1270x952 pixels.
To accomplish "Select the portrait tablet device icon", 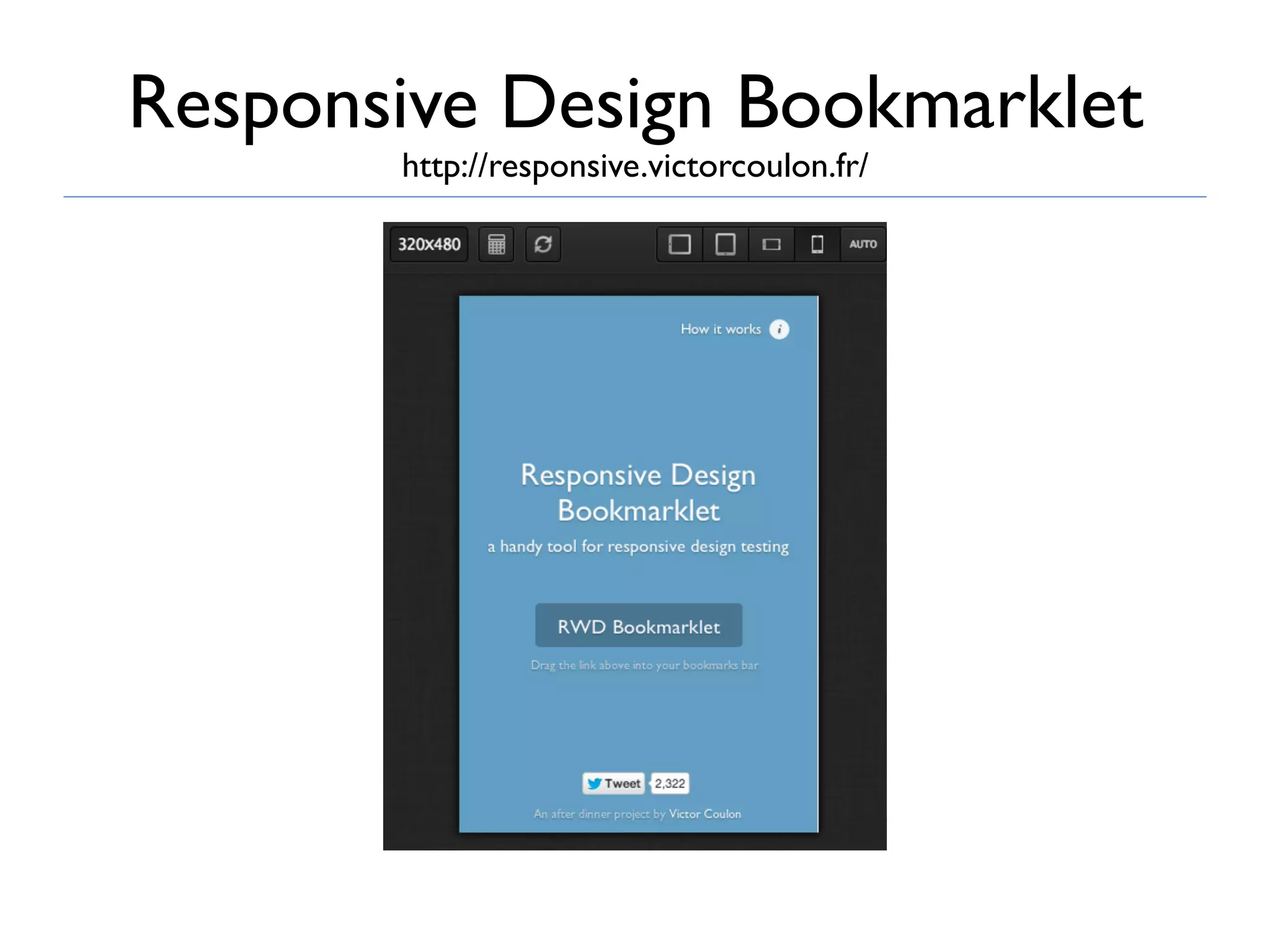I will point(726,244).
